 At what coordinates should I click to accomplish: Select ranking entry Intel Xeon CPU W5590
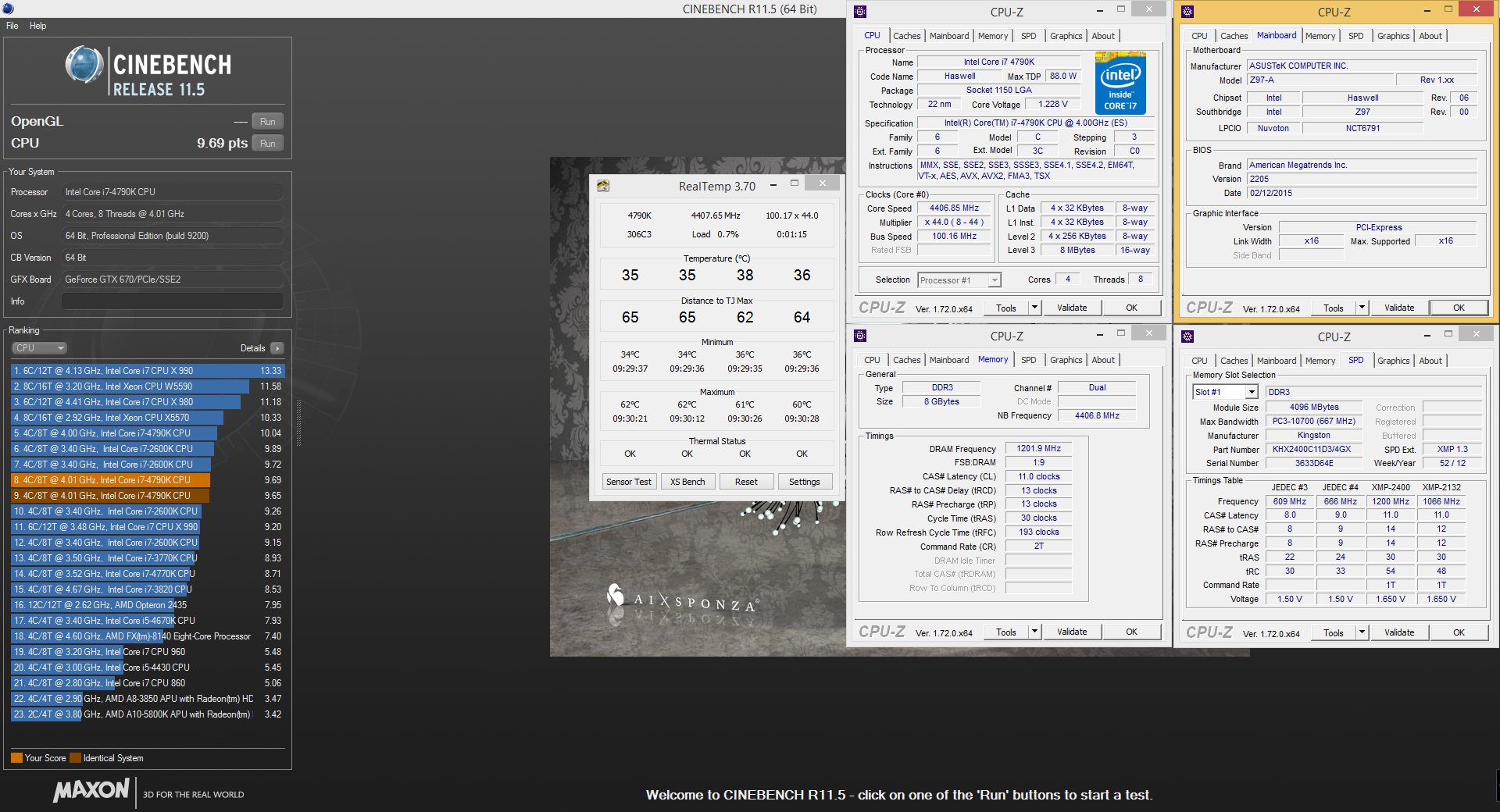coord(148,386)
